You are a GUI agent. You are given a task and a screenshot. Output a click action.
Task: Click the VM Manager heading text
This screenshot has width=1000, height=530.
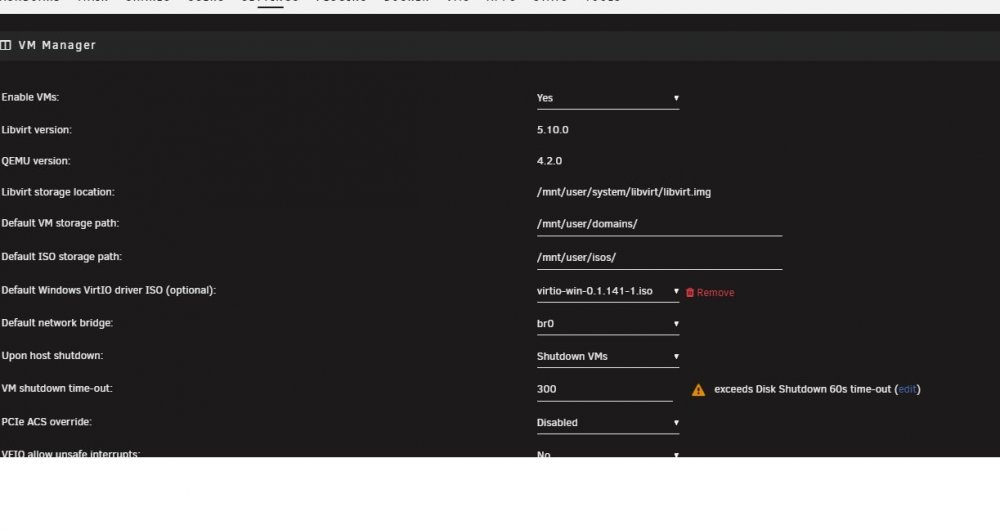pos(57,45)
